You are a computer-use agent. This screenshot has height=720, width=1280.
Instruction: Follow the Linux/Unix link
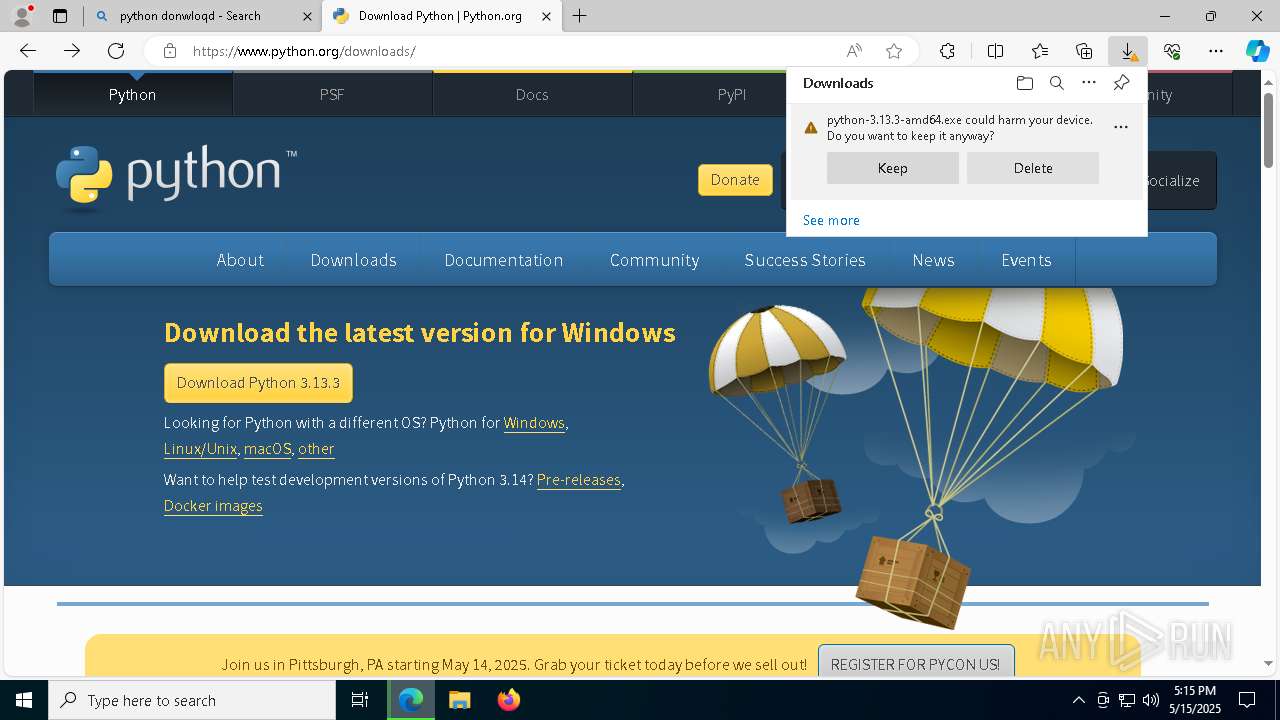click(200, 449)
